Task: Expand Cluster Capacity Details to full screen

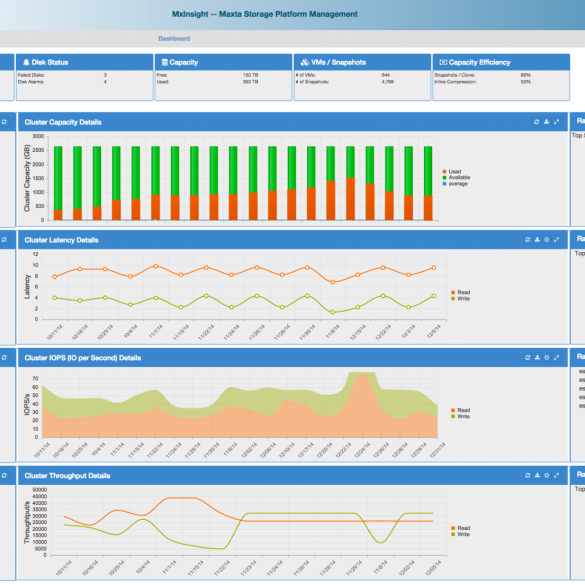Action: [557, 122]
